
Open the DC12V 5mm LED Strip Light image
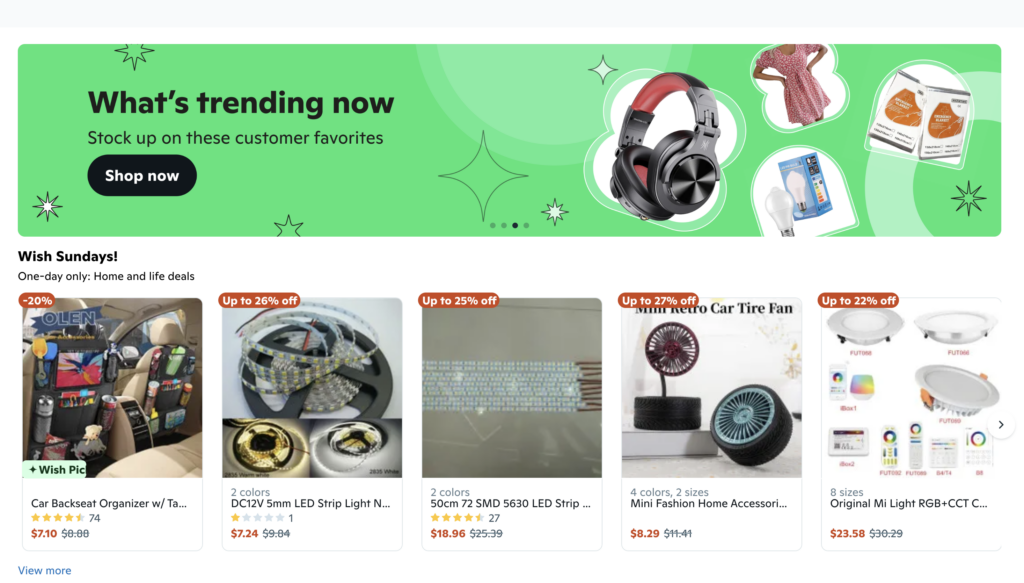click(312, 388)
